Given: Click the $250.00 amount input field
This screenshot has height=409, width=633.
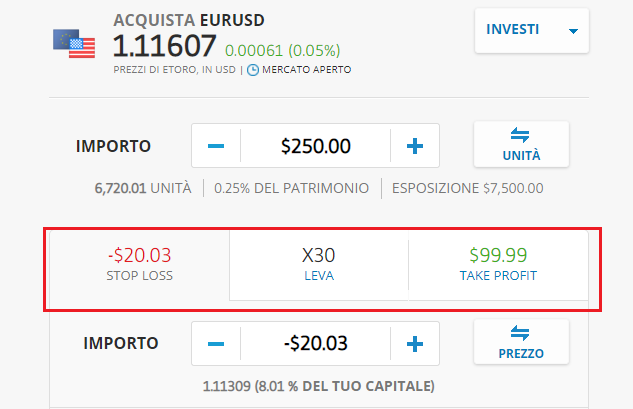Looking at the screenshot, I should click(315, 146).
